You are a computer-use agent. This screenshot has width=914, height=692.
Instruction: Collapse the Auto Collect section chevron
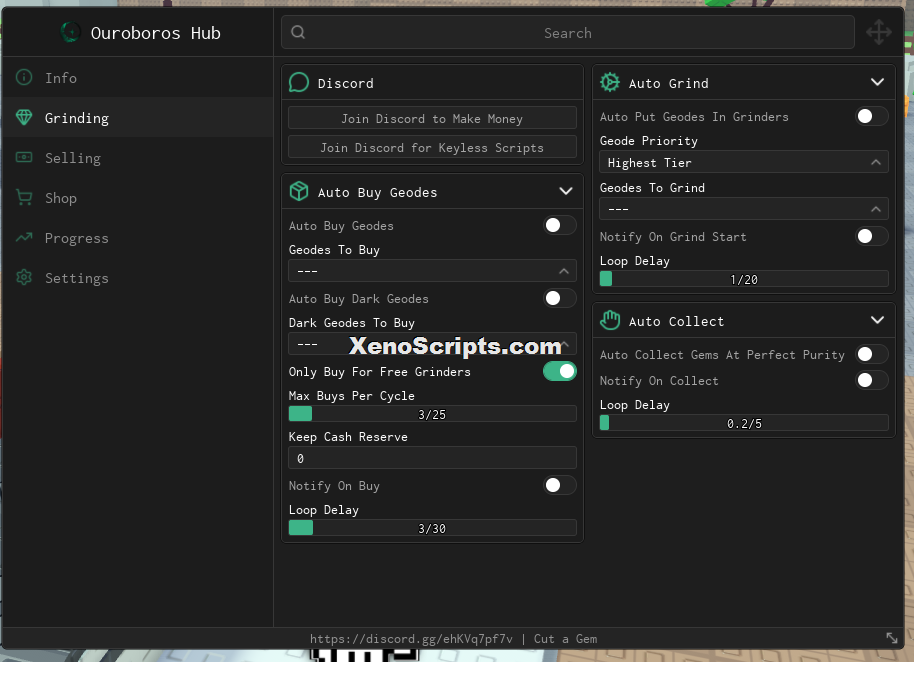877,320
